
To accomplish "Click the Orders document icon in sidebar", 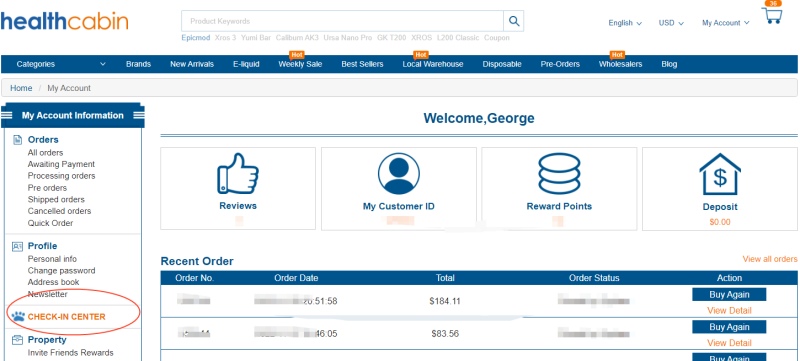I will (17, 140).
